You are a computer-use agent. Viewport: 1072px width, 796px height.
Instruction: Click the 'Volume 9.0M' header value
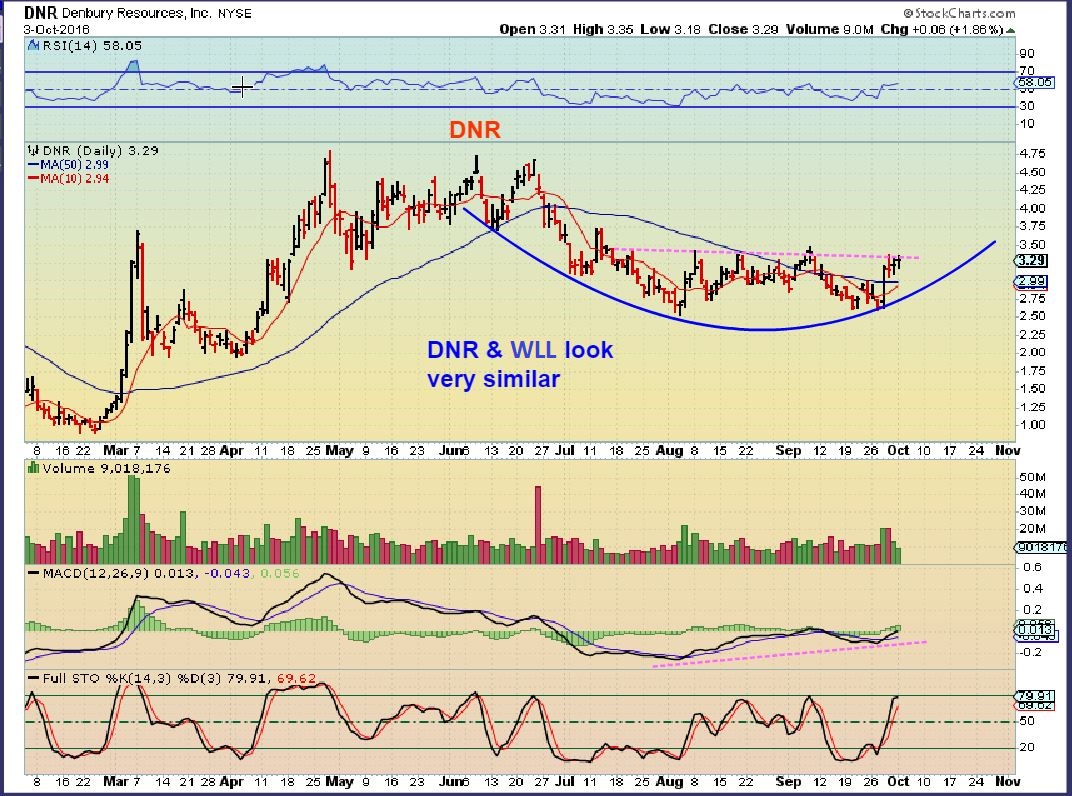pos(830,29)
